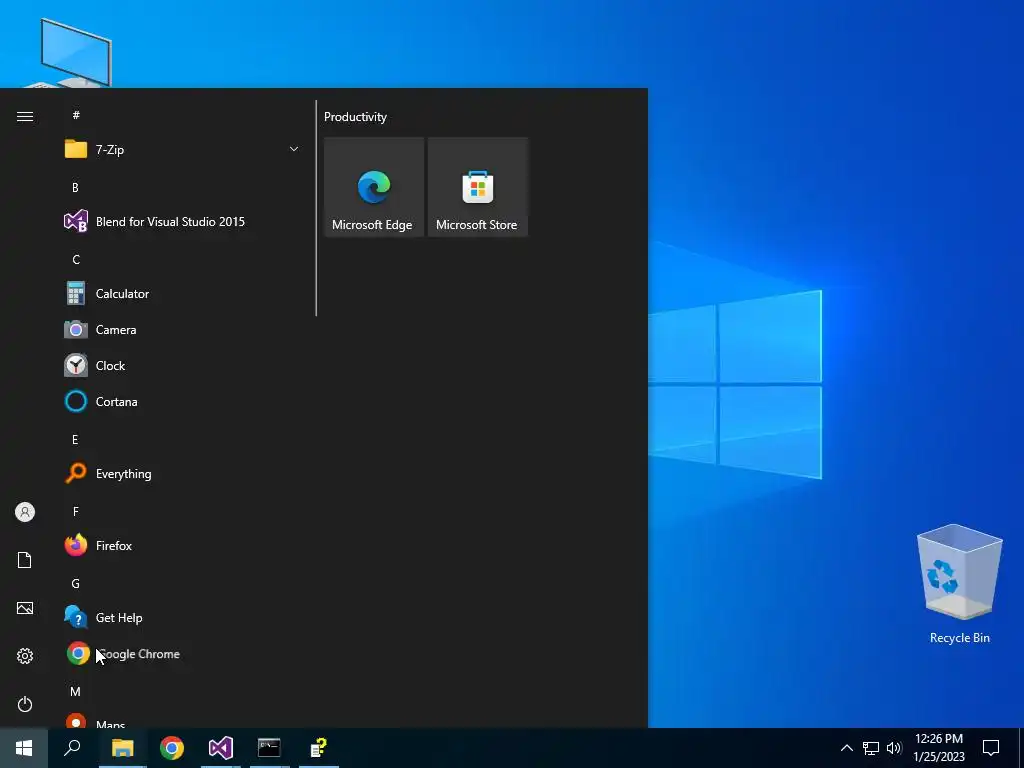The width and height of the screenshot is (1024, 768).
Task: Open the Microsoft Store tile
Action: 477,187
